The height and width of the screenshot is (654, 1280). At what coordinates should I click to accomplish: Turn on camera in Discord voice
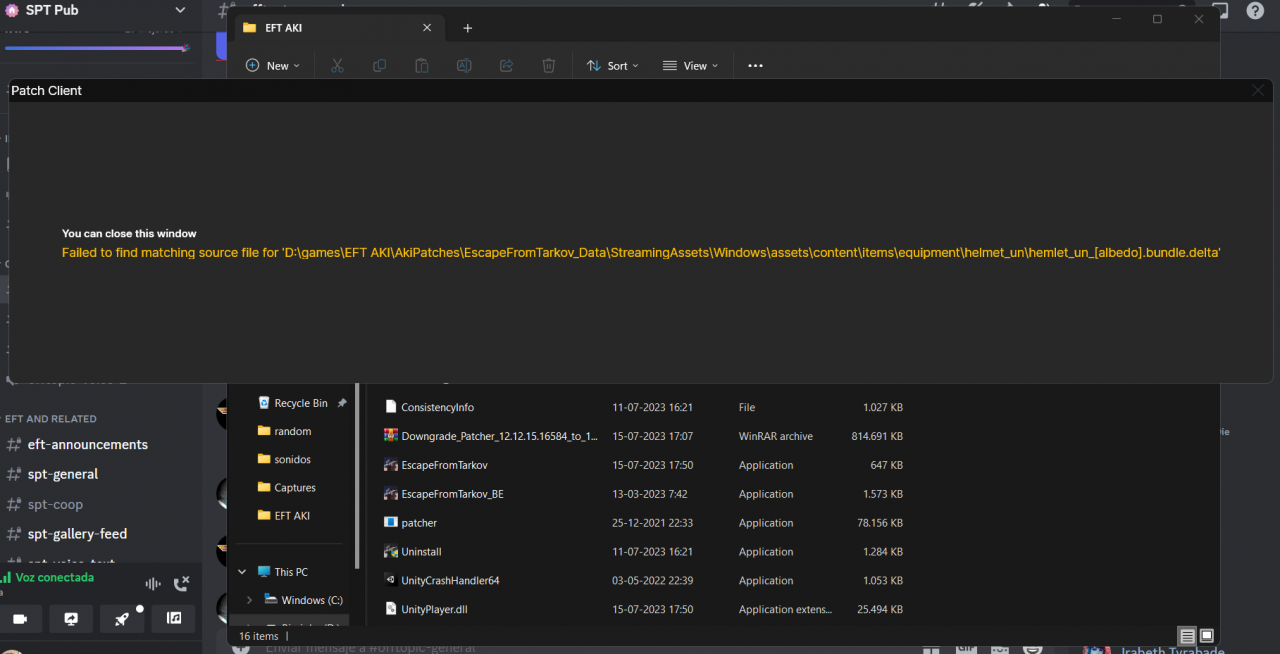(x=20, y=619)
